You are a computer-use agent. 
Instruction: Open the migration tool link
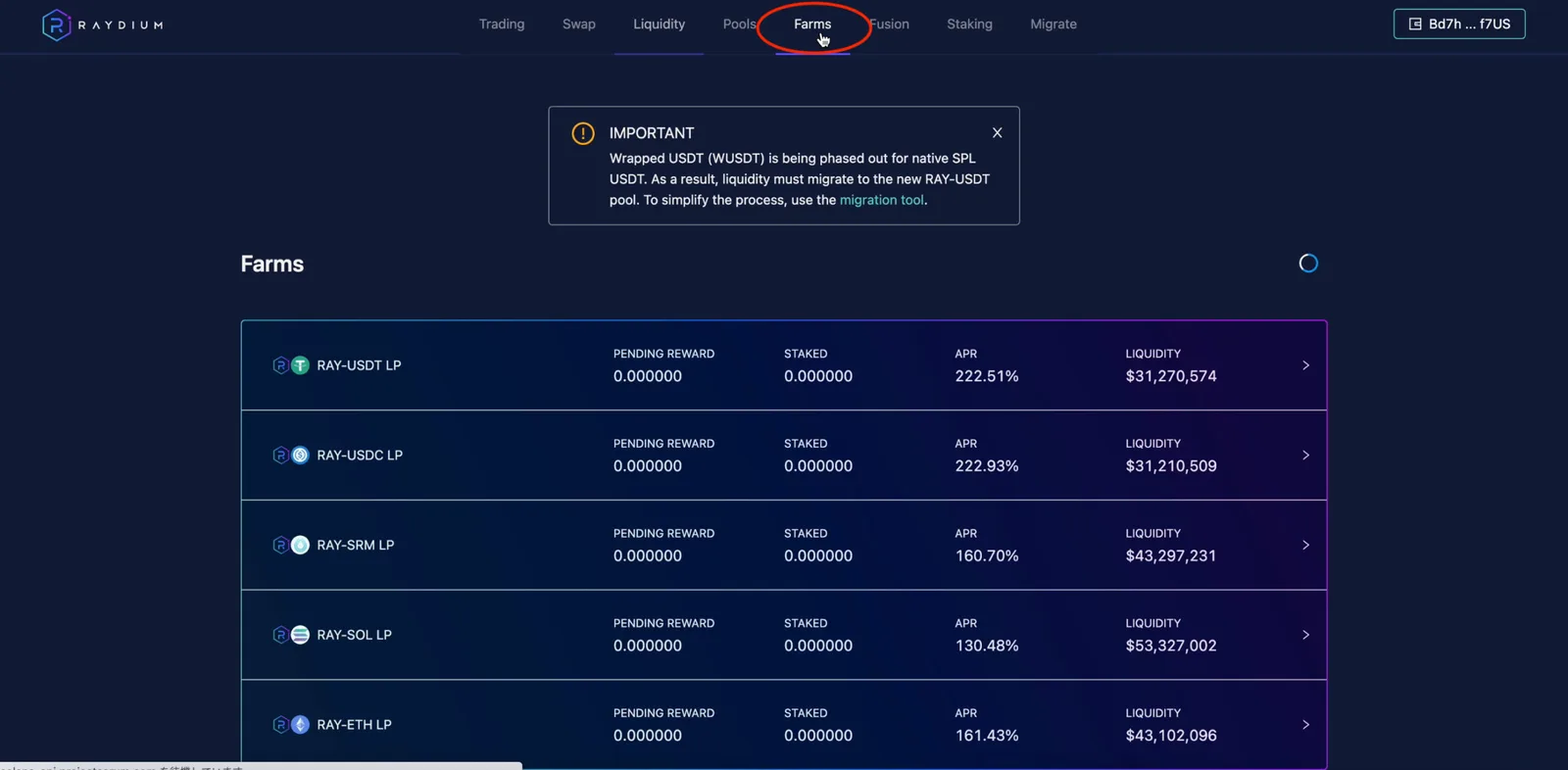coord(882,200)
